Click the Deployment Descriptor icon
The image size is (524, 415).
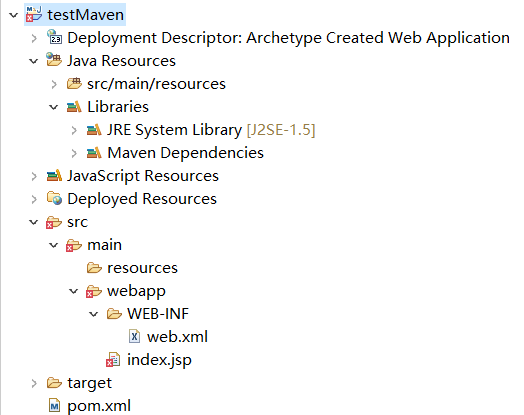(54, 37)
